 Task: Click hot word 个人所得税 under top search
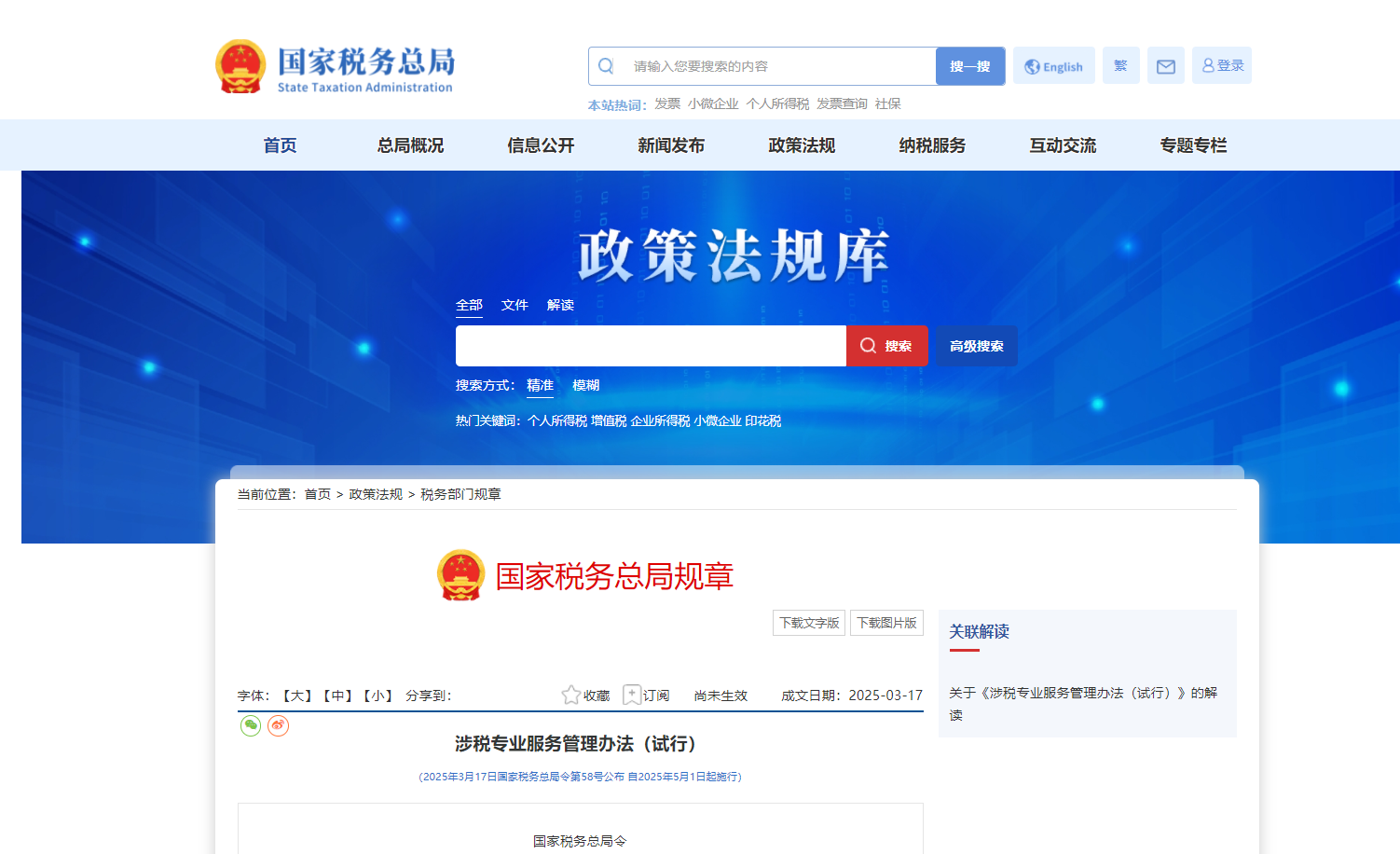(777, 103)
